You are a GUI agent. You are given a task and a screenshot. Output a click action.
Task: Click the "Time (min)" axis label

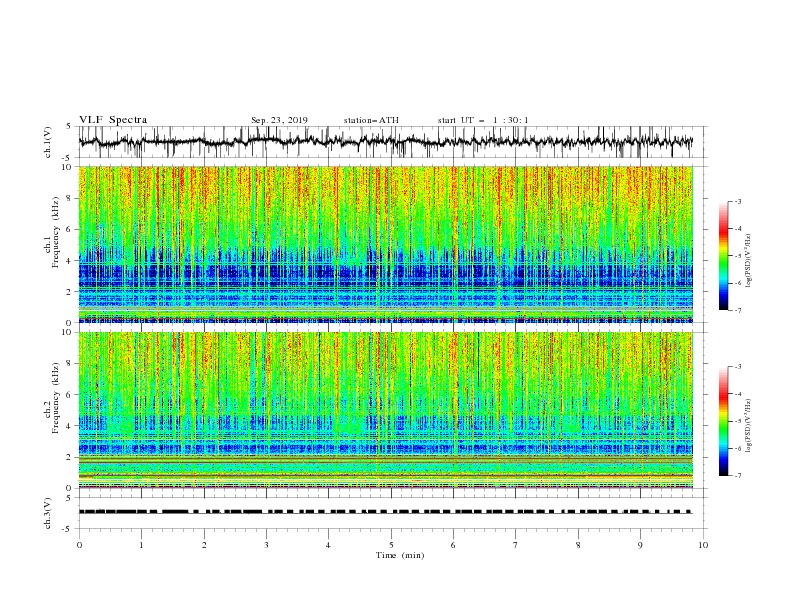pos(400,555)
